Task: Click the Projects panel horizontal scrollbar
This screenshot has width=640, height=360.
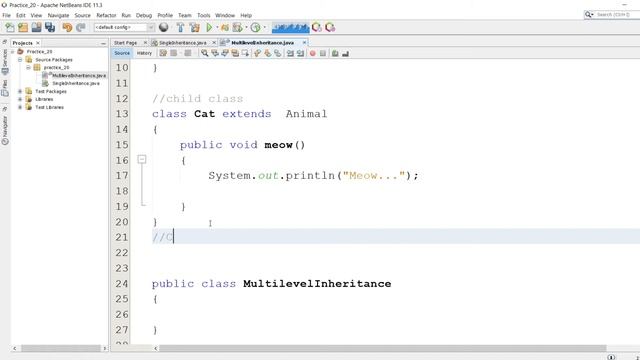Action: click(60, 348)
